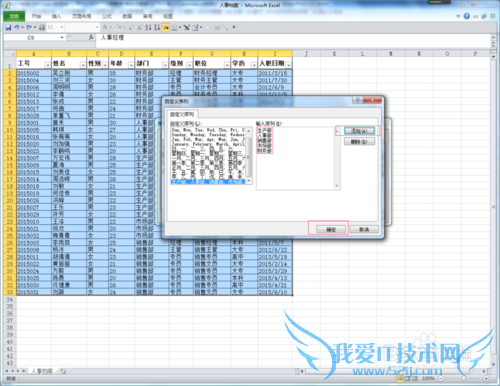The height and width of the screenshot is (386, 500).
Task: Click the vertical scrollbar of the custom lists box
Action: coord(249,155)
